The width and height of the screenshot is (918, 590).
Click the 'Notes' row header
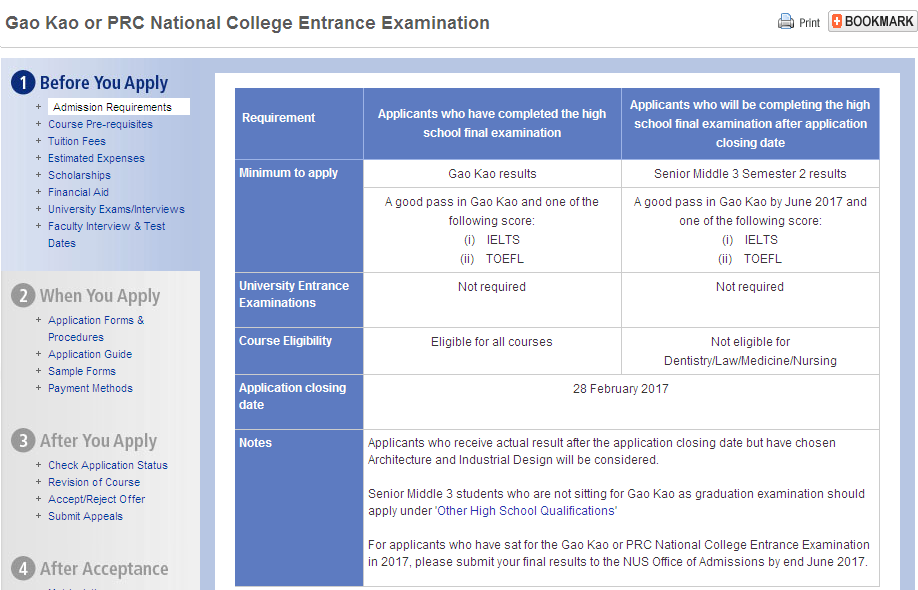point(299,507)
